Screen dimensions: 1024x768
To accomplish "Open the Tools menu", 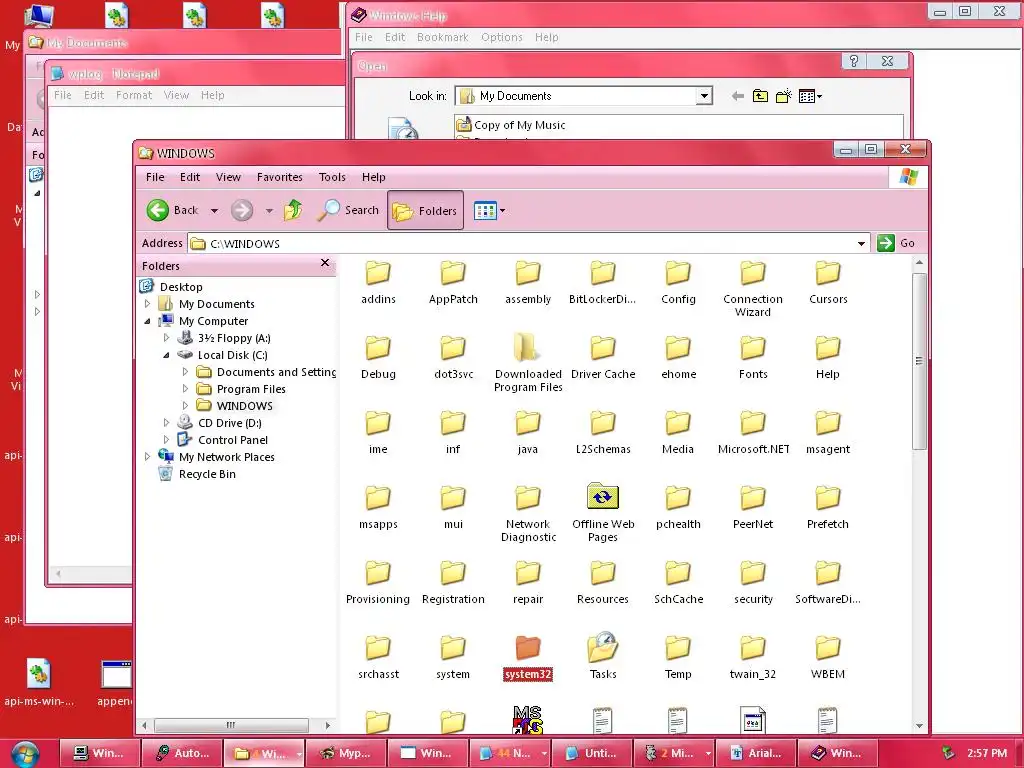I will (x=332, y=177).
